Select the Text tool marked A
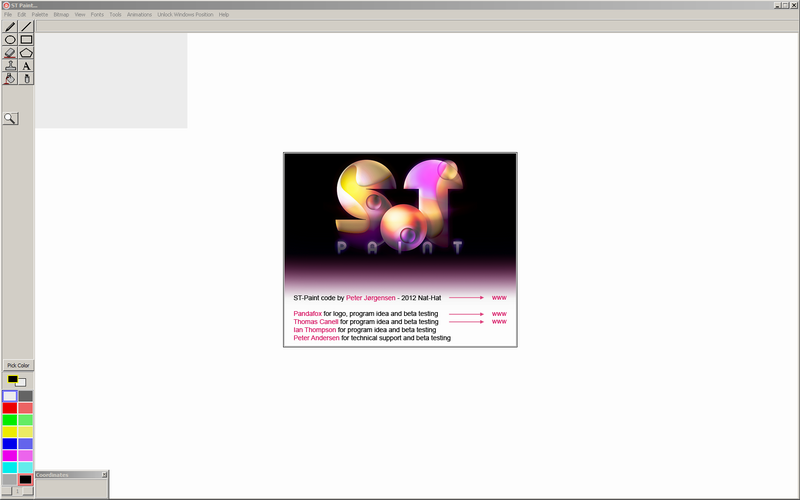Screen dimensions: 800x500 [26, 65]
